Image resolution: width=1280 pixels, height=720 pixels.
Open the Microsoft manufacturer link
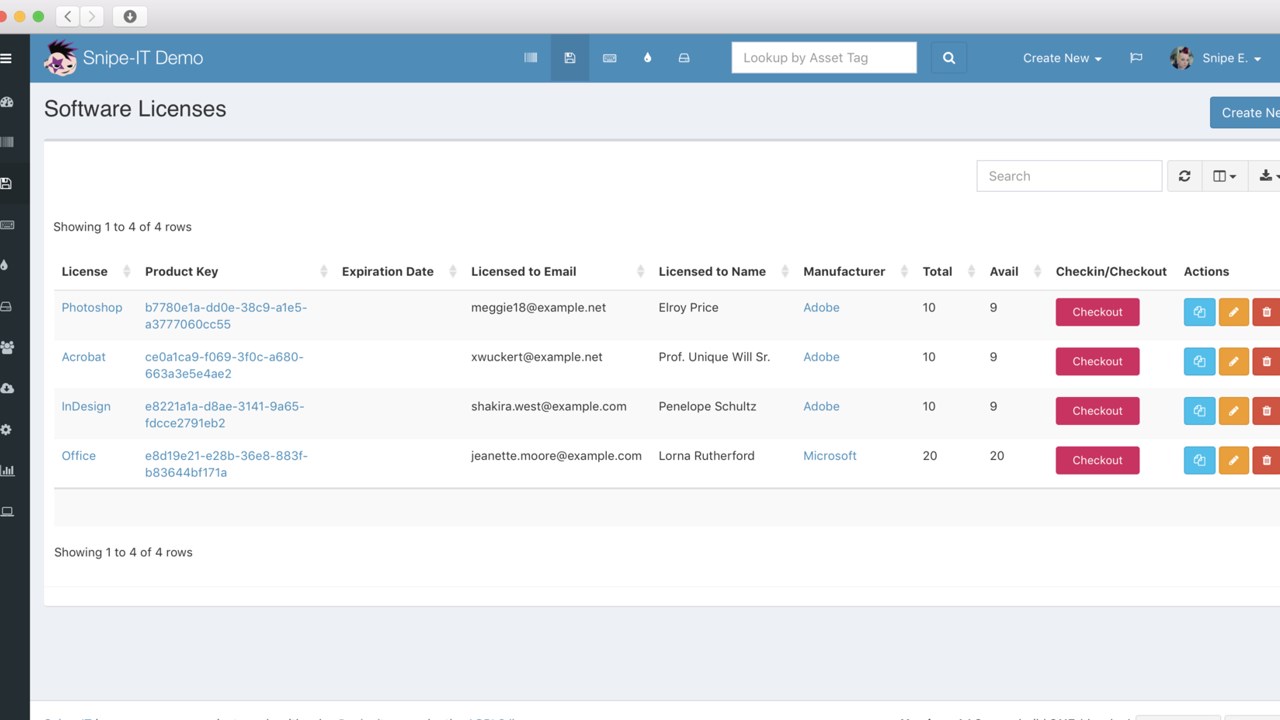[830, 456]
